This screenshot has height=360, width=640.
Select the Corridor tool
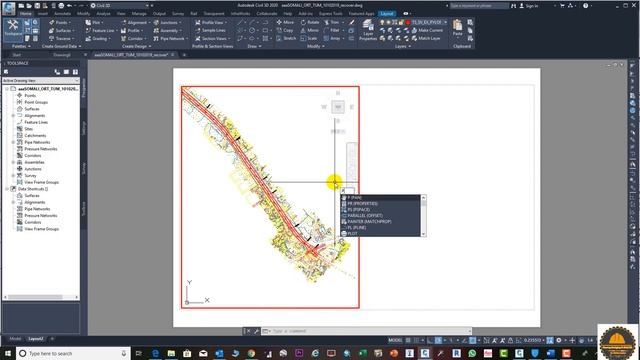(x=133, y=38)
